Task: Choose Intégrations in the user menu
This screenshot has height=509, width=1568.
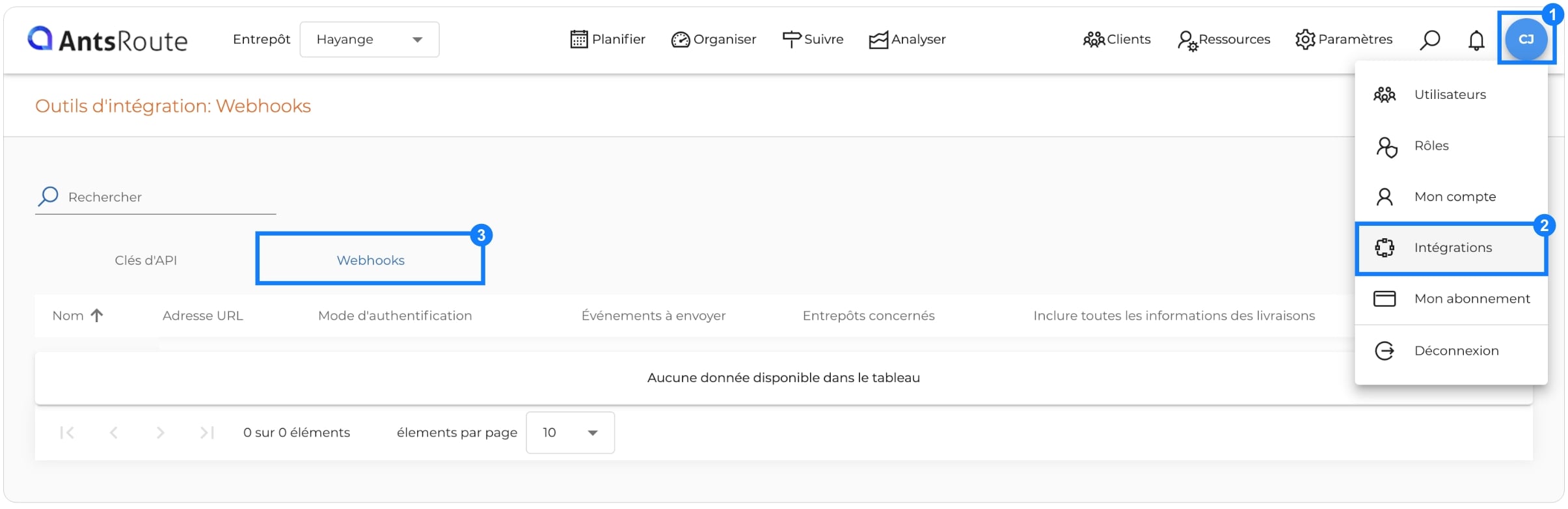Action: (1451, 248)
